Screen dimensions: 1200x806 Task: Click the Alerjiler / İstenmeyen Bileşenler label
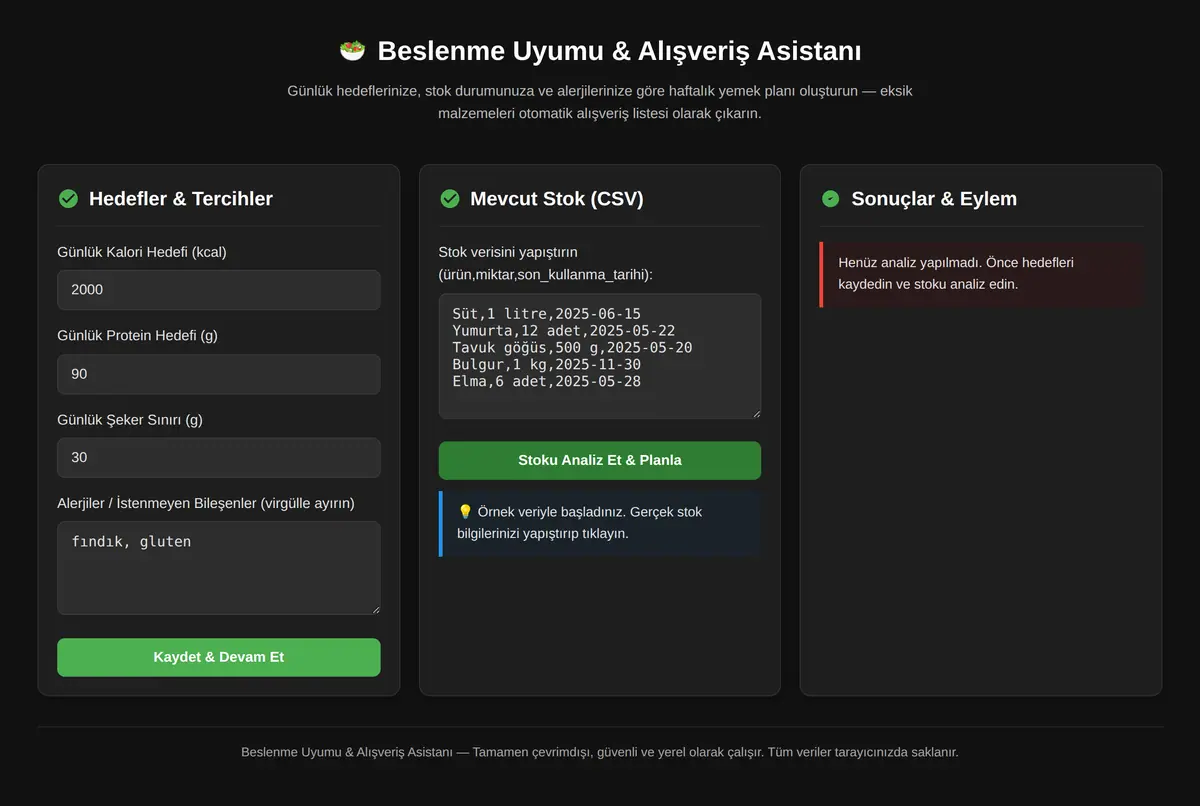point(206,503)
